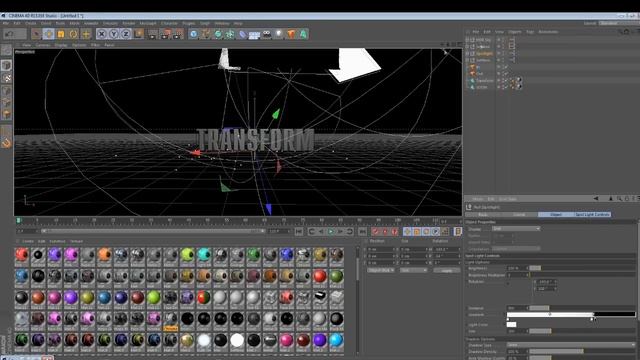Click the blue deformer icon
The image size is (640, 360).
pos(242,34)
